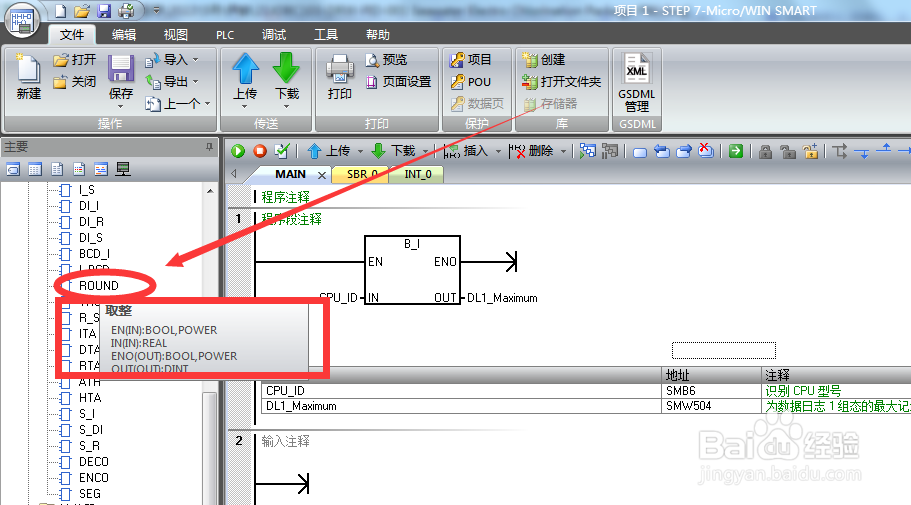Pin the 主要 panel with pushpin
The width and height of the screenshot is (911, 505).
point(210,148)
